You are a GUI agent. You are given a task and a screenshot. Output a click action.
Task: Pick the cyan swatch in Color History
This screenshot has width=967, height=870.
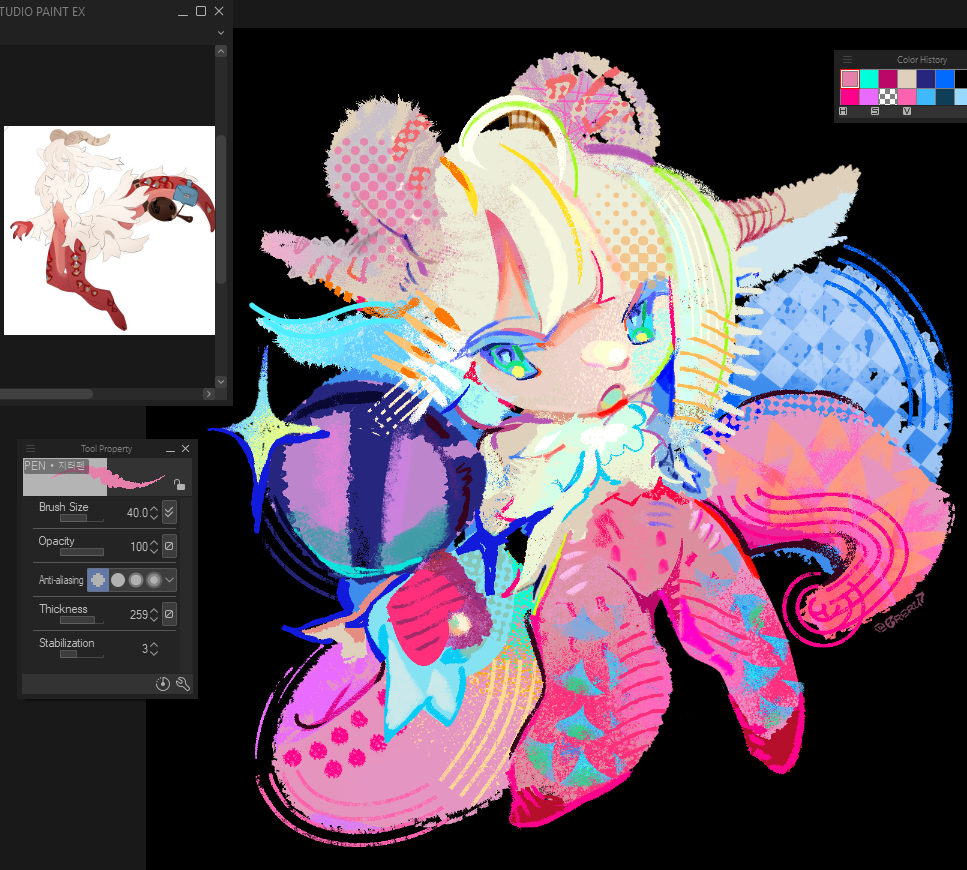869,78
